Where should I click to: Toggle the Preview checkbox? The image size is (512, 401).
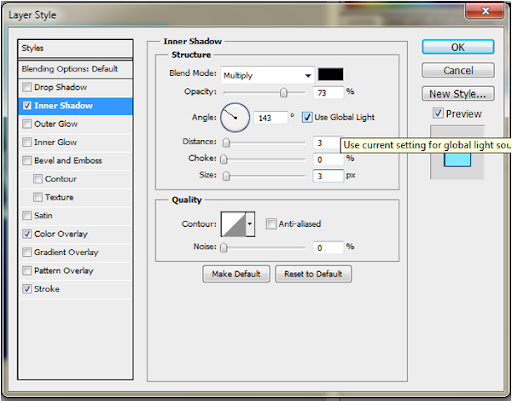point(438,113)
